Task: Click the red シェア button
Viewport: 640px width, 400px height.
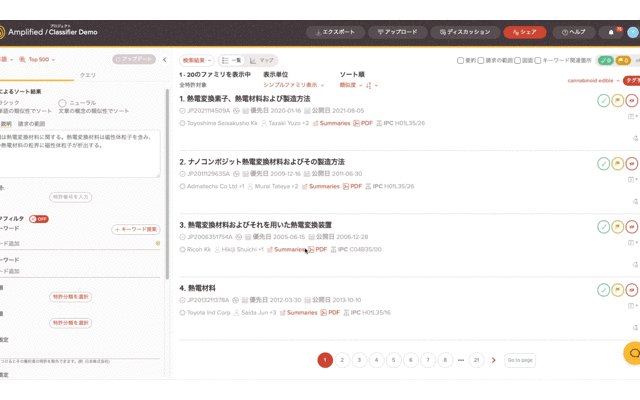Action: (525, 32)
